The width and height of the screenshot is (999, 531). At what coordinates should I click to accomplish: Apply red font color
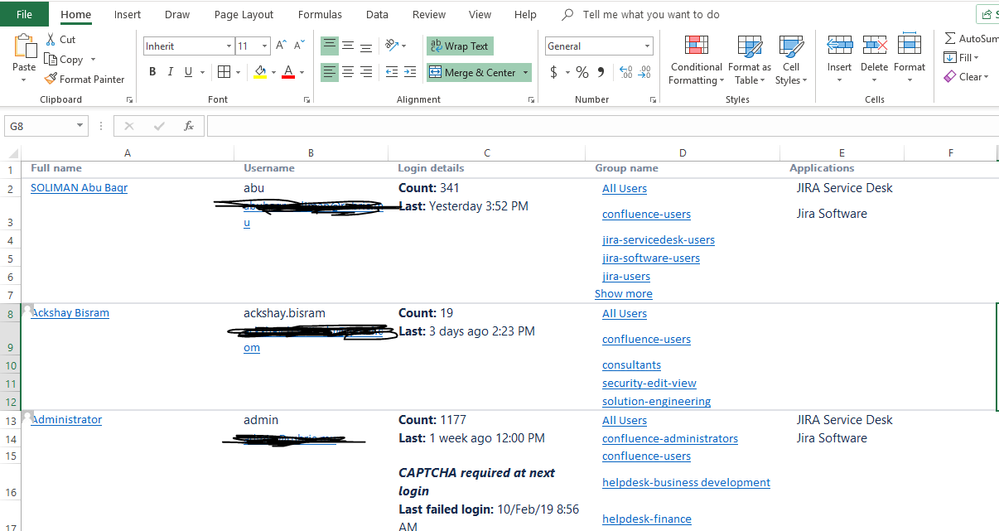click(288, 72)
